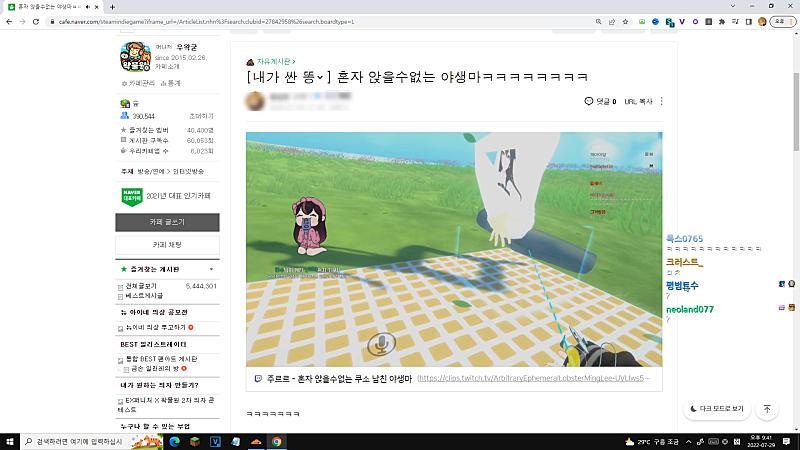The width and height of the screenshot is (800, 450).
Task: Open the tab search chevron in title bar
Action: pyautogui.click(x=733, y=6)
